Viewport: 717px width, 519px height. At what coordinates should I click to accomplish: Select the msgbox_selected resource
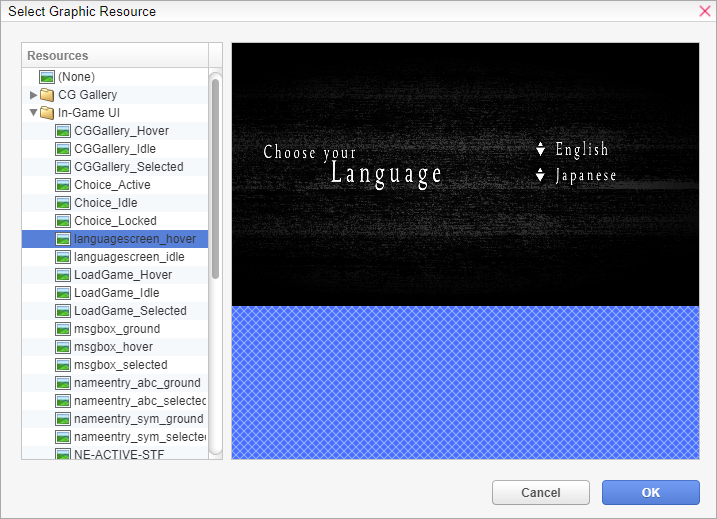point(121,365)
